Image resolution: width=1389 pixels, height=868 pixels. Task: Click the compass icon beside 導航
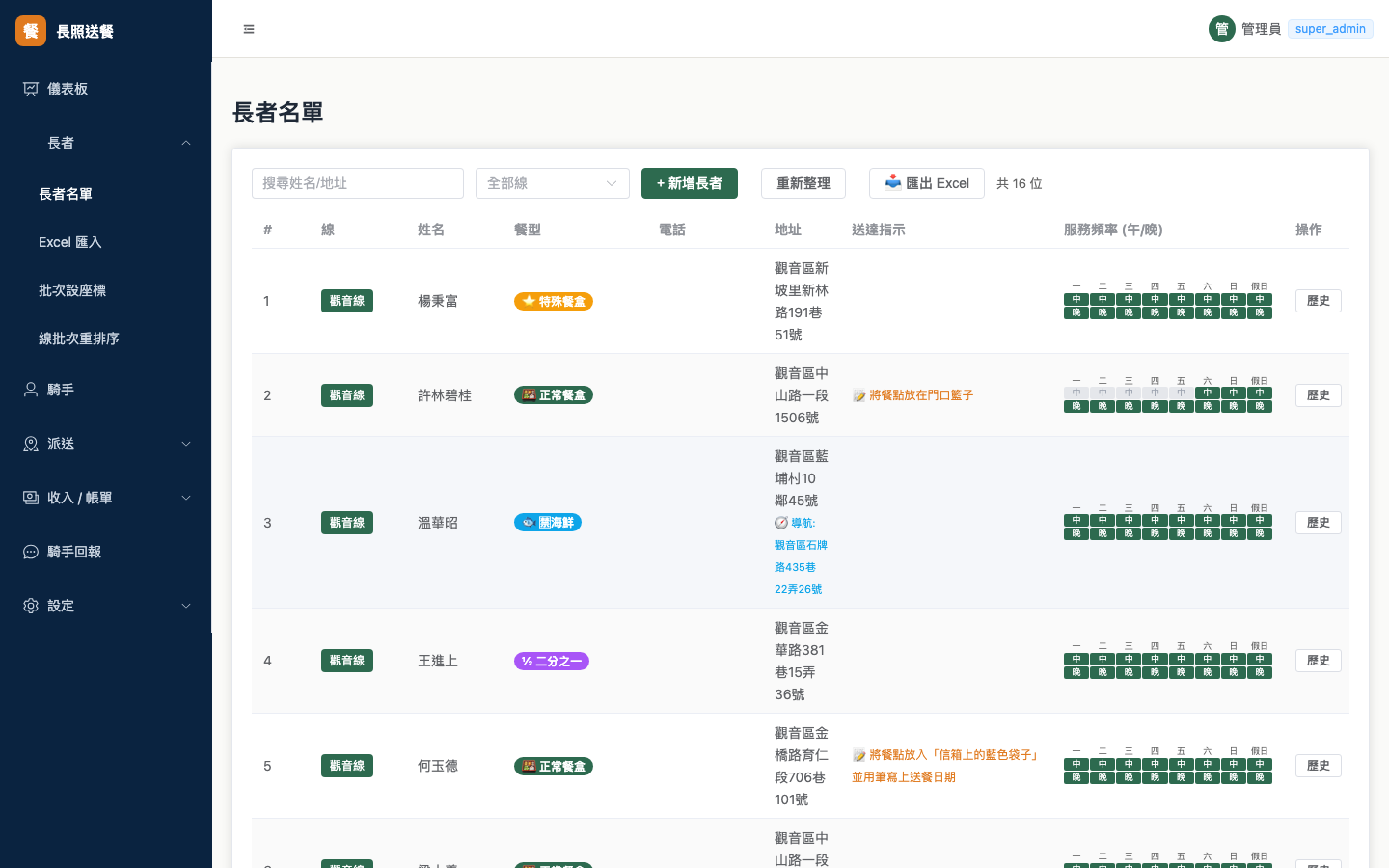point(781,523)
